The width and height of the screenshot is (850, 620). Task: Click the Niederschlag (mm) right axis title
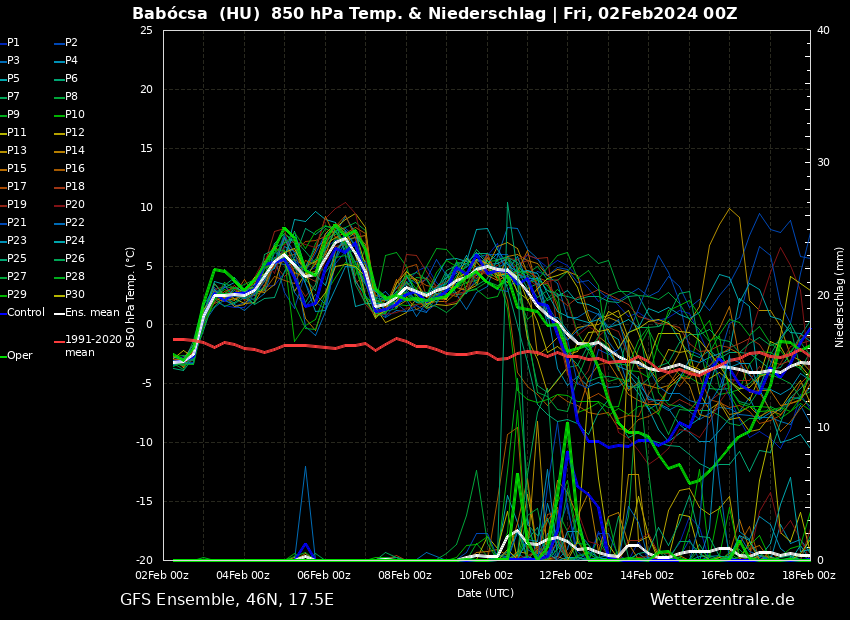click(x=840, y=296)
